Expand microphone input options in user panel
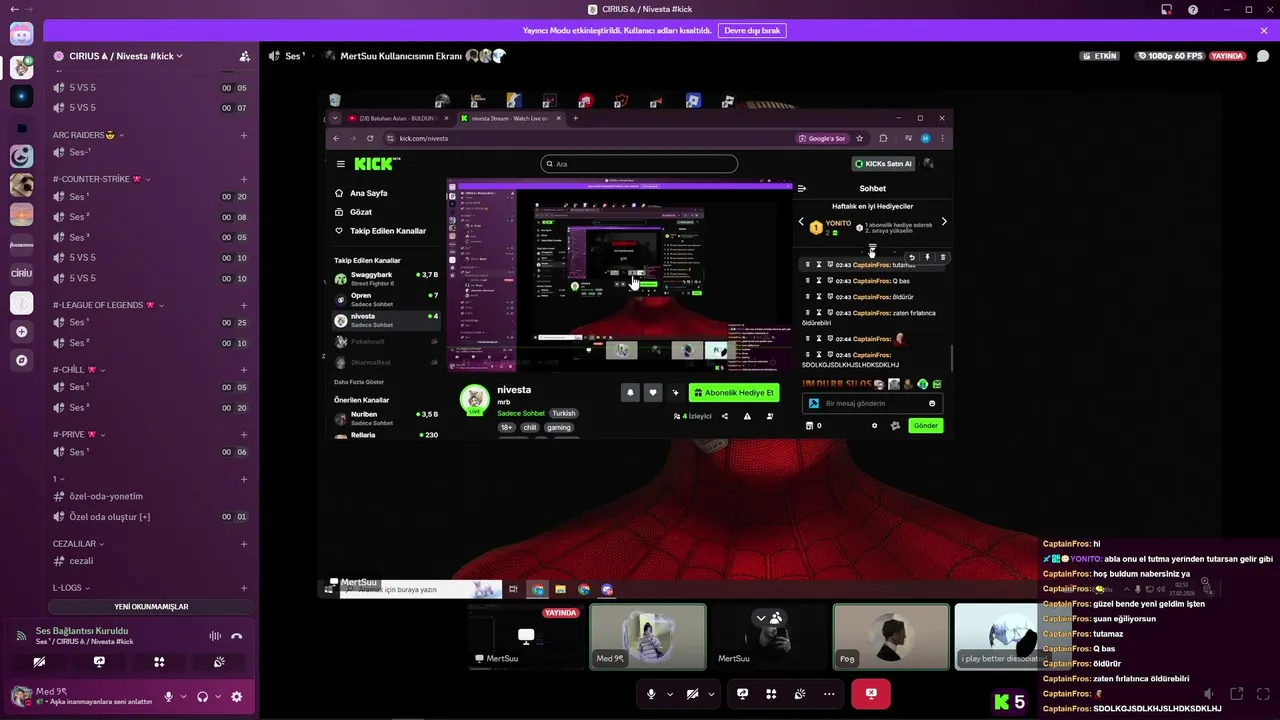Screen dimensions: 1280x720 point(184,697)
